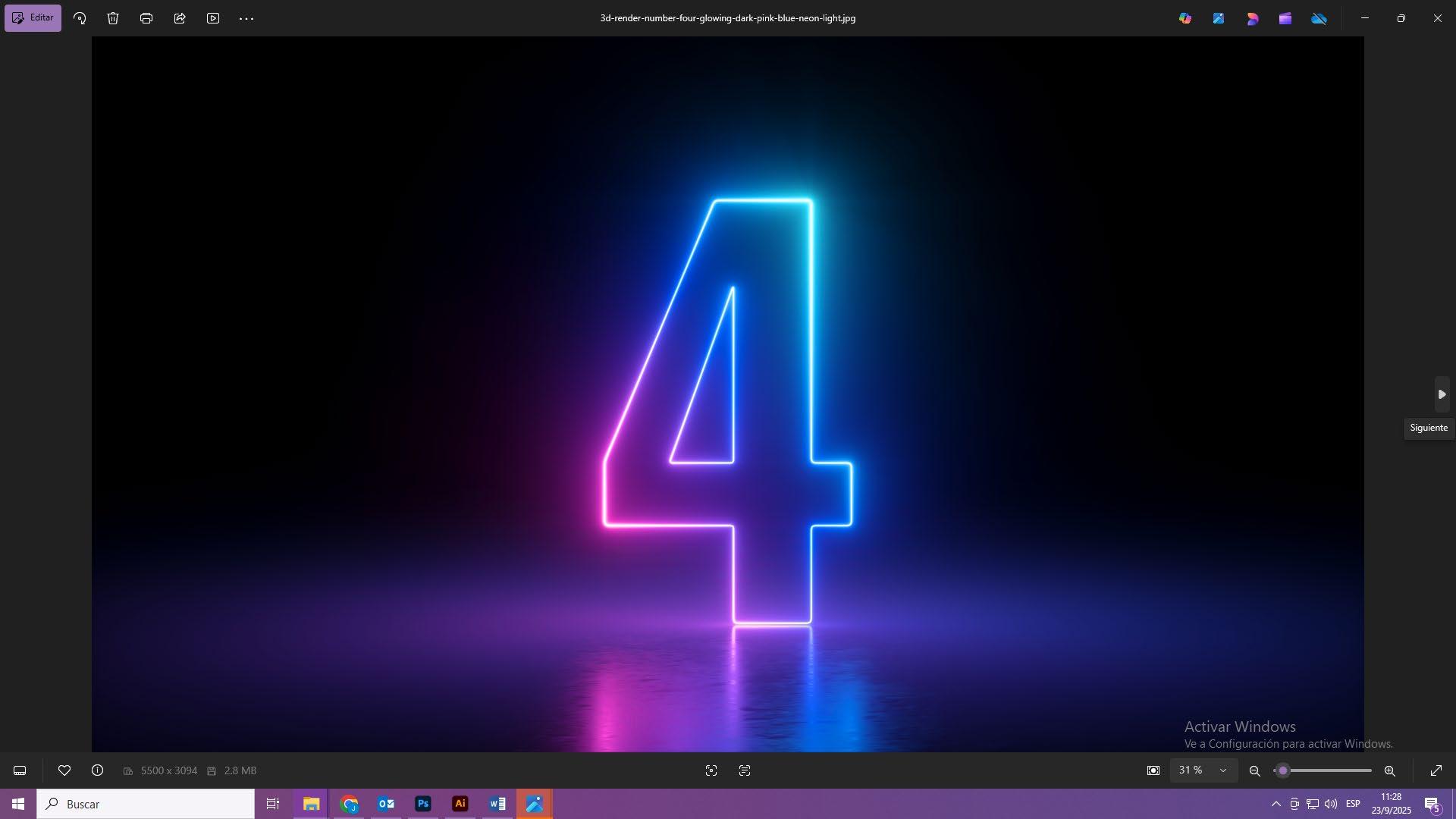Rotate the image with the rotate icon

tap(80, 18)
